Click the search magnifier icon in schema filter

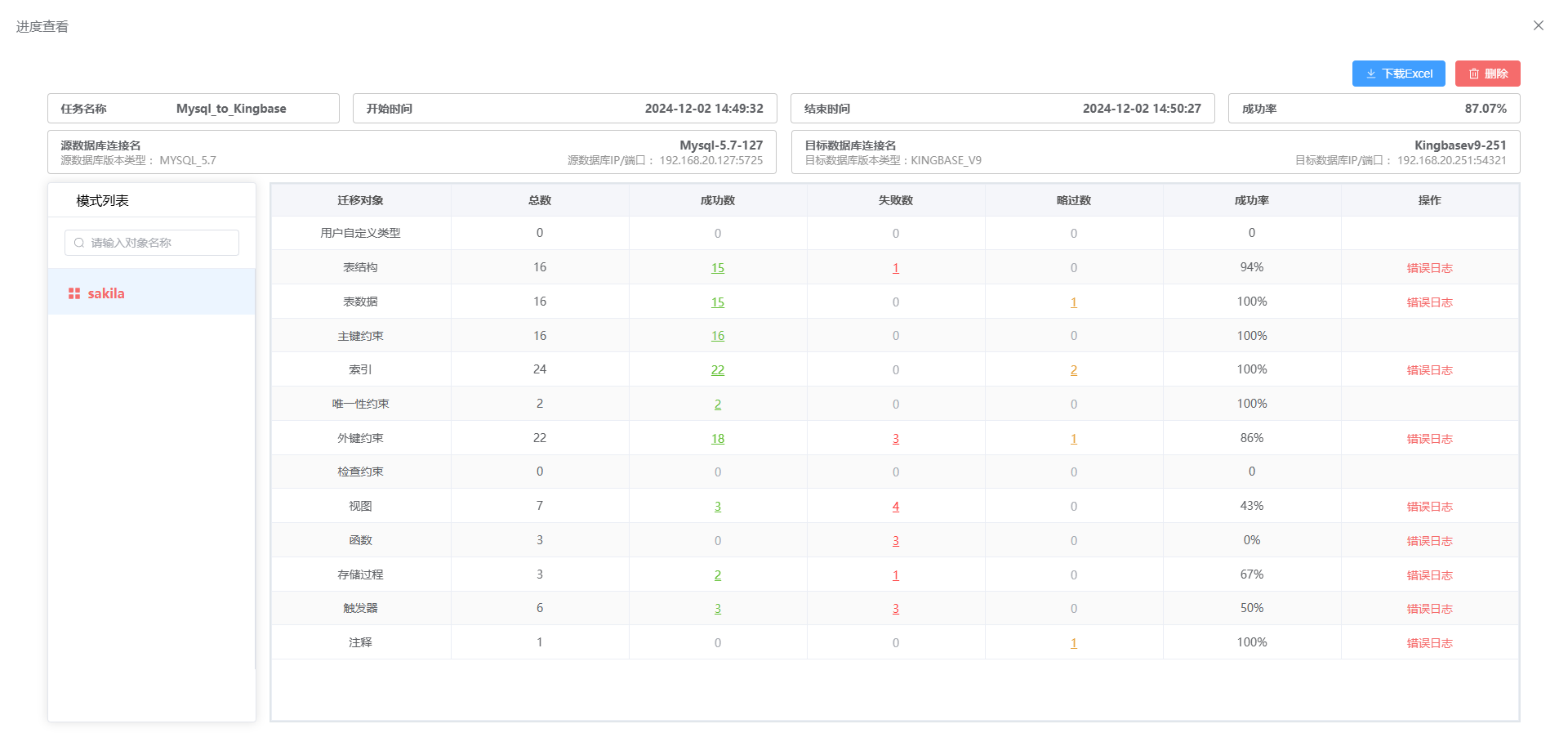click(79, 243)
